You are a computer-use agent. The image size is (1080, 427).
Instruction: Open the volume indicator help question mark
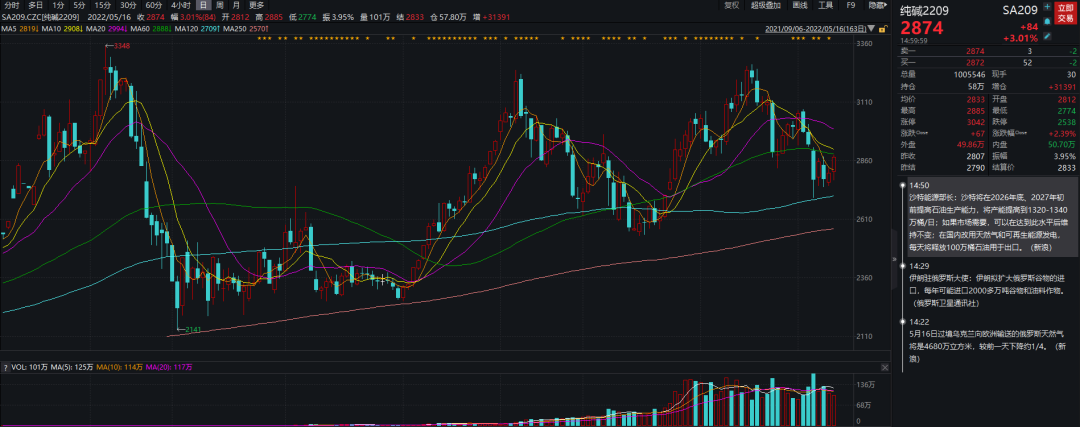[5, 368]
